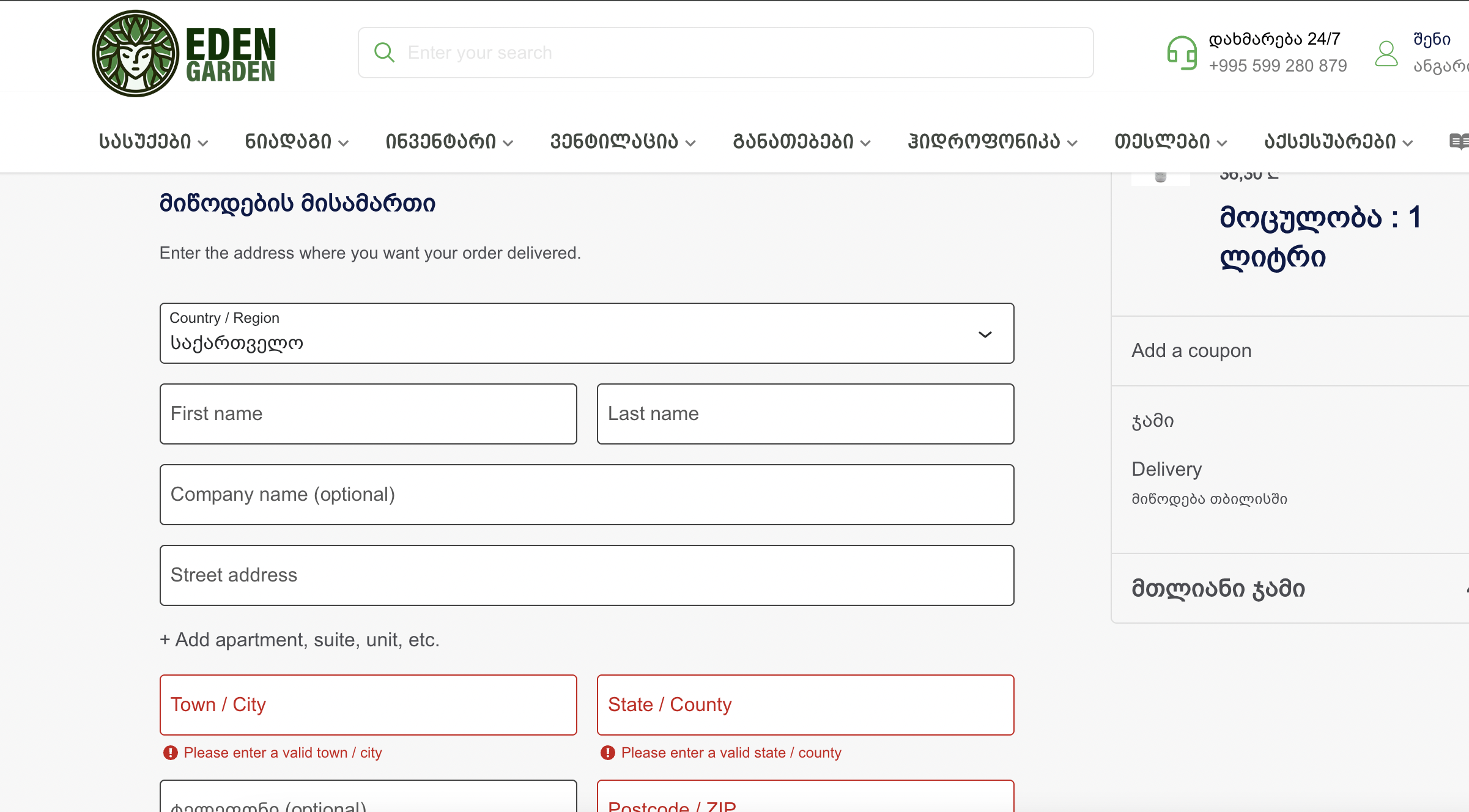The height and width of the screenshot is (812, 1469).
Task: Open the აქსესუარები menu item
Action: click(1338, 142)
